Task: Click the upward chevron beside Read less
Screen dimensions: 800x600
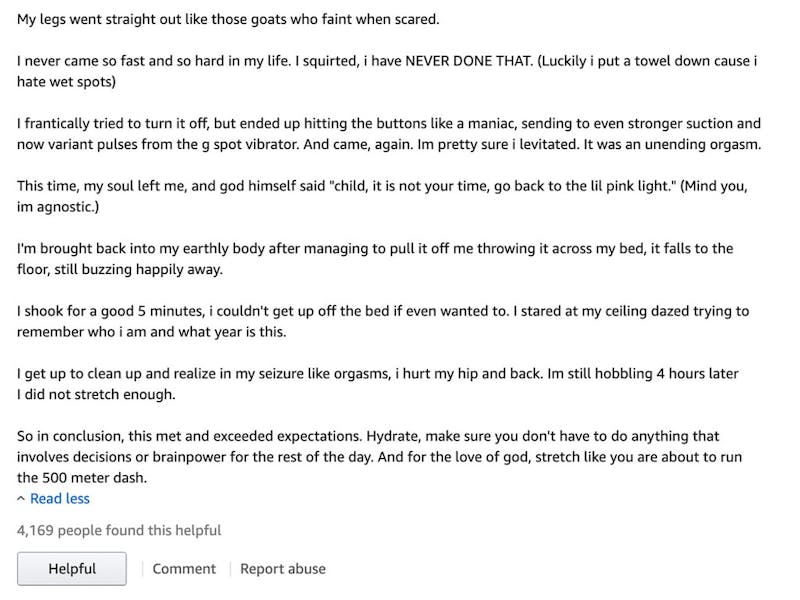Action: click(21, 498)
